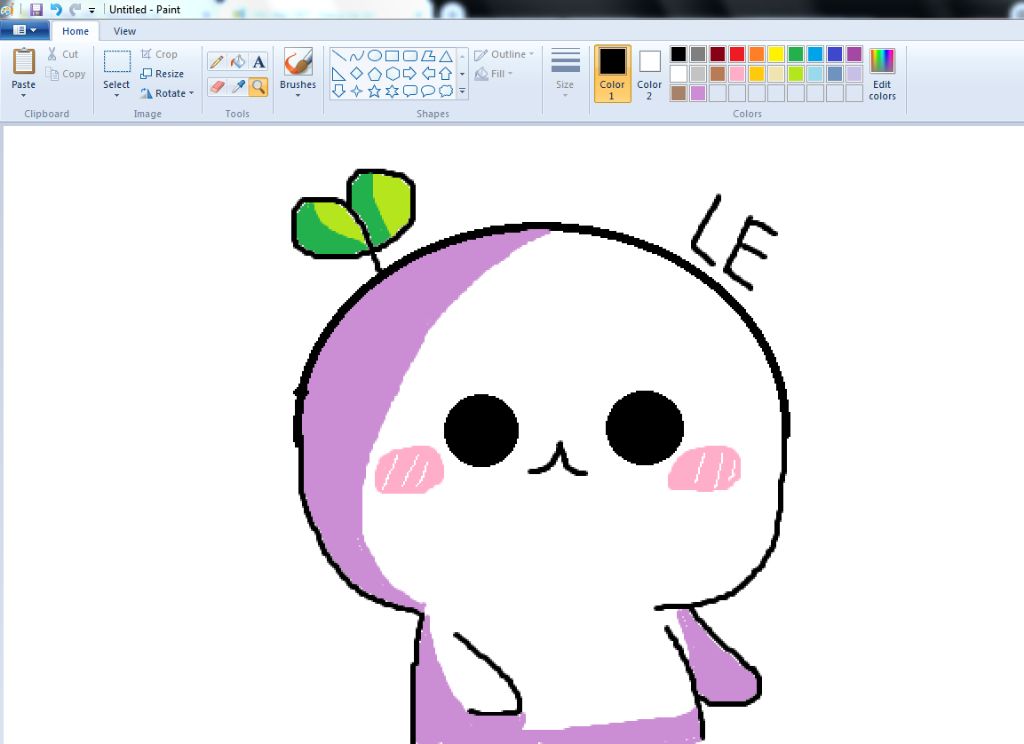The width and height of the screenshot is (1024, 744).
Task: Pick the Oval shape
Action: [374, 56]
